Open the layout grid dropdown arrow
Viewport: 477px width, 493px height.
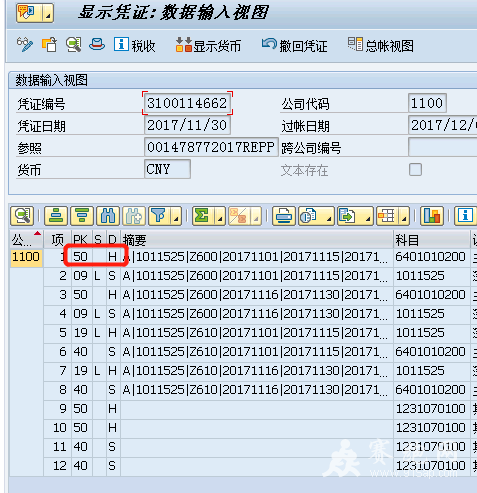point(404,216)
